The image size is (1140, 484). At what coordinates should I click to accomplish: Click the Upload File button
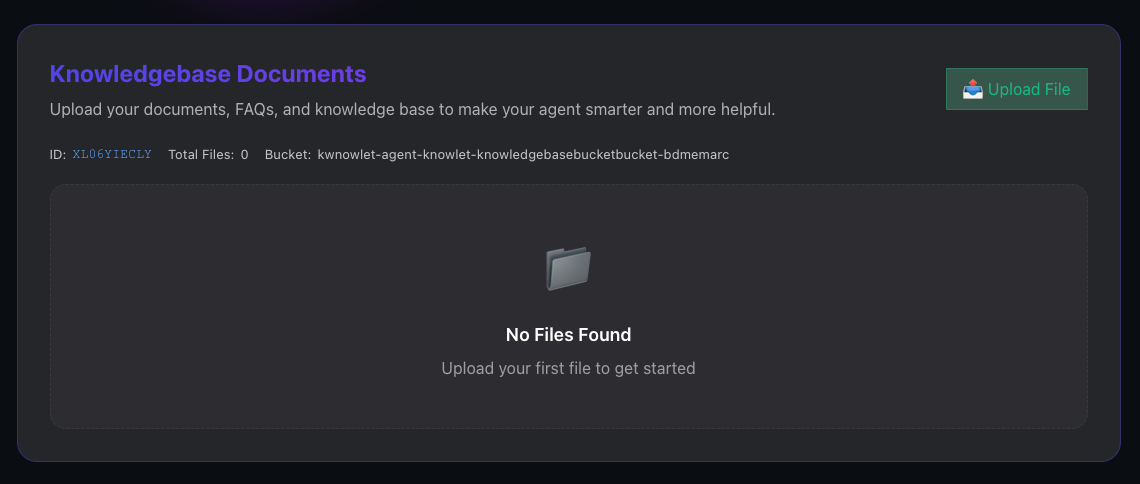click(1016, 89)
